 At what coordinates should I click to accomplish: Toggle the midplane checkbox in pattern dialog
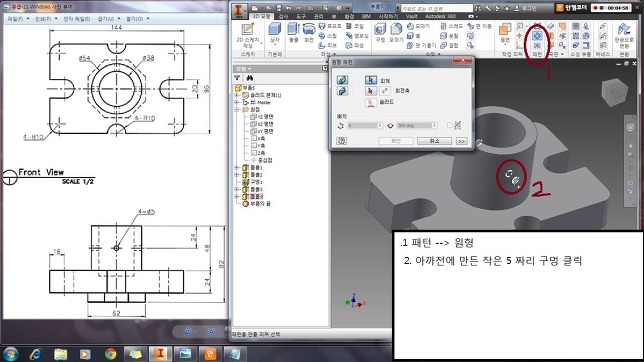pyautogui.click(x=450, y=125)
